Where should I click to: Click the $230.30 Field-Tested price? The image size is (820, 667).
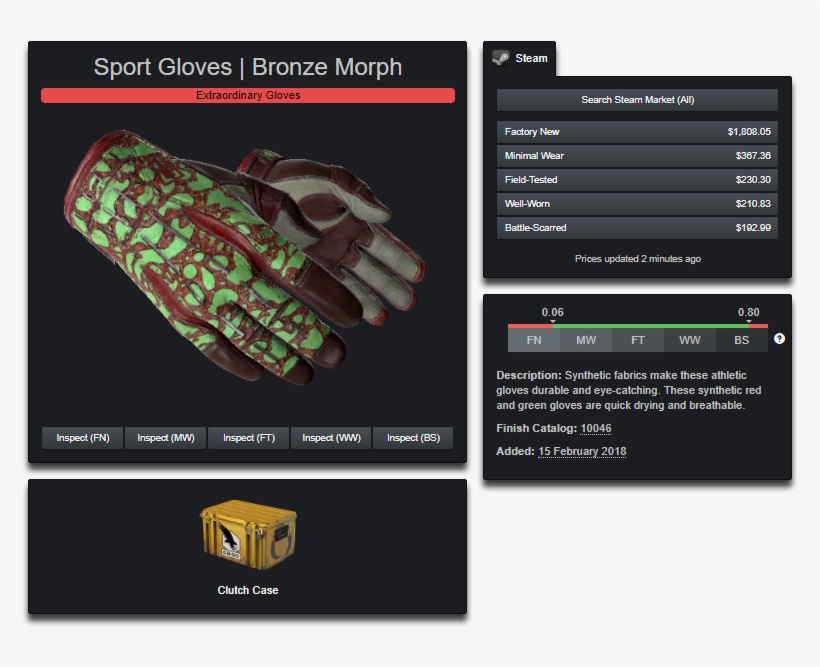[753, 180]
